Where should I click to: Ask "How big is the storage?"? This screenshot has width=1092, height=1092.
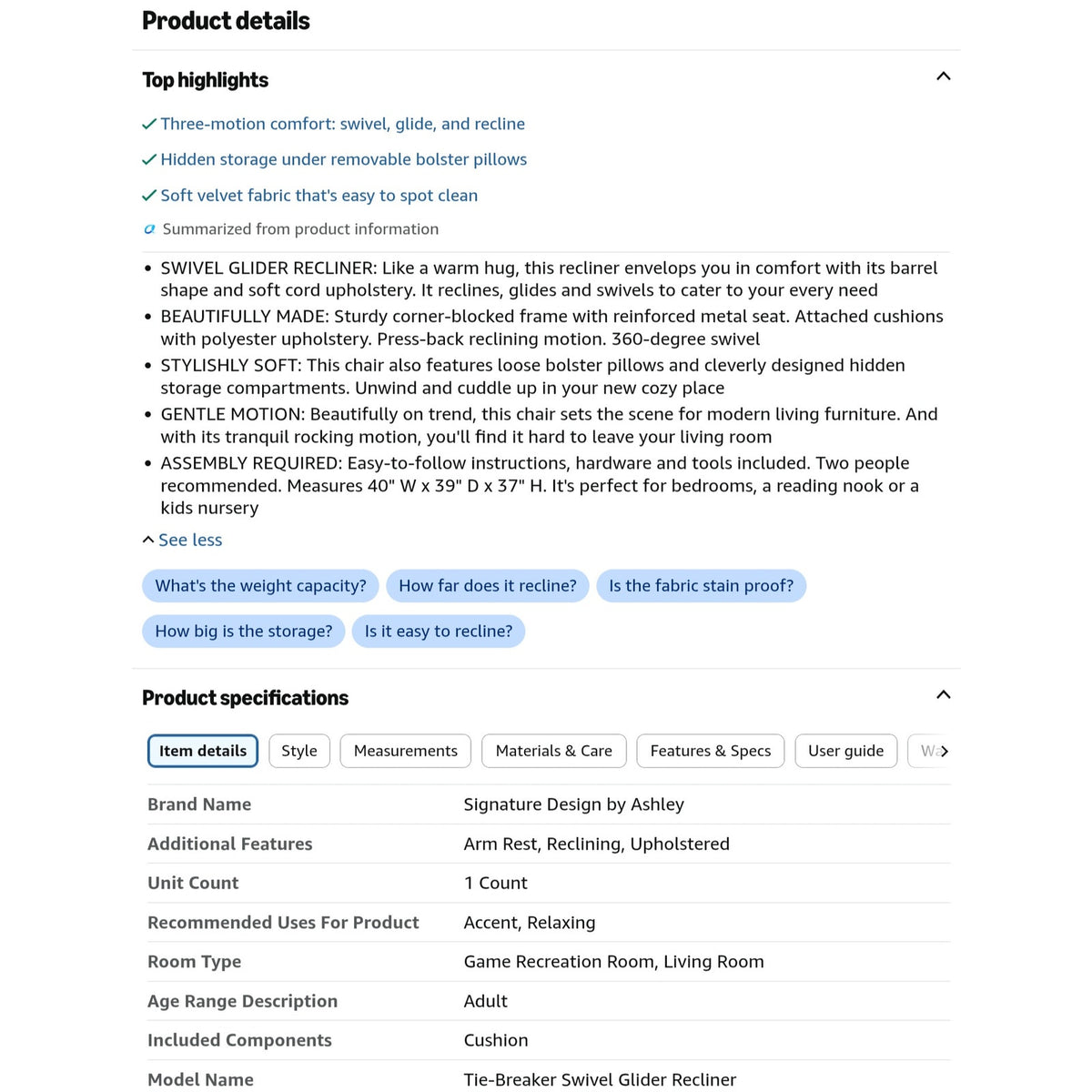pos(244,632)
